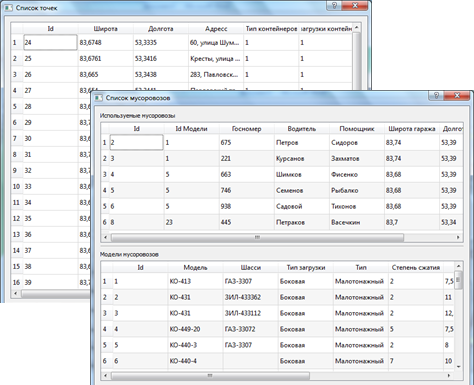Click left arrow of points list horizontal scrollbar
474x385 pixels.
(15, 294)
